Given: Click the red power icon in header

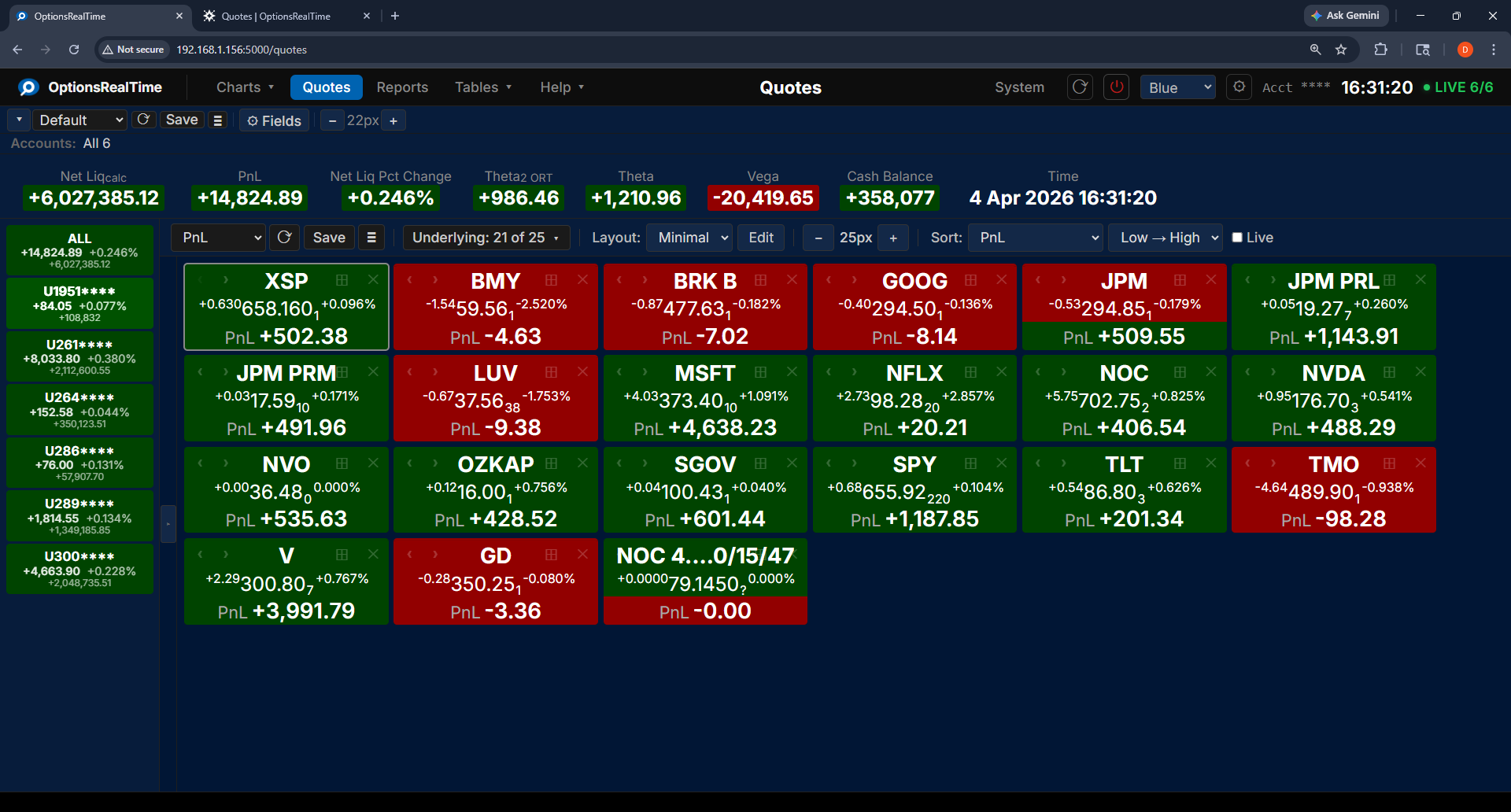Looking at the screenshot, I should pos(1117,87).
